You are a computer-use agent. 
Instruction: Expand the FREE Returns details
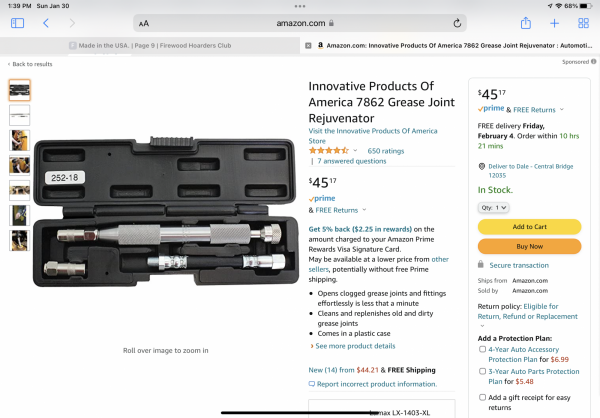[364, 210]
